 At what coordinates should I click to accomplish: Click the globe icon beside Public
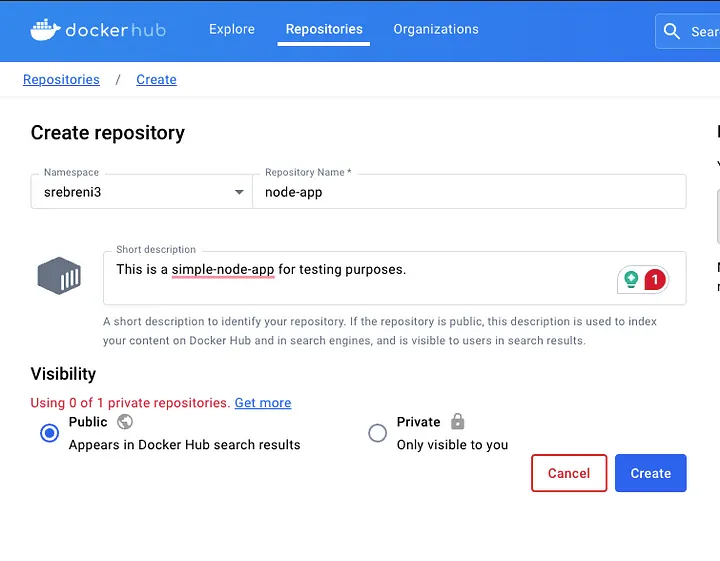(125, 422)
